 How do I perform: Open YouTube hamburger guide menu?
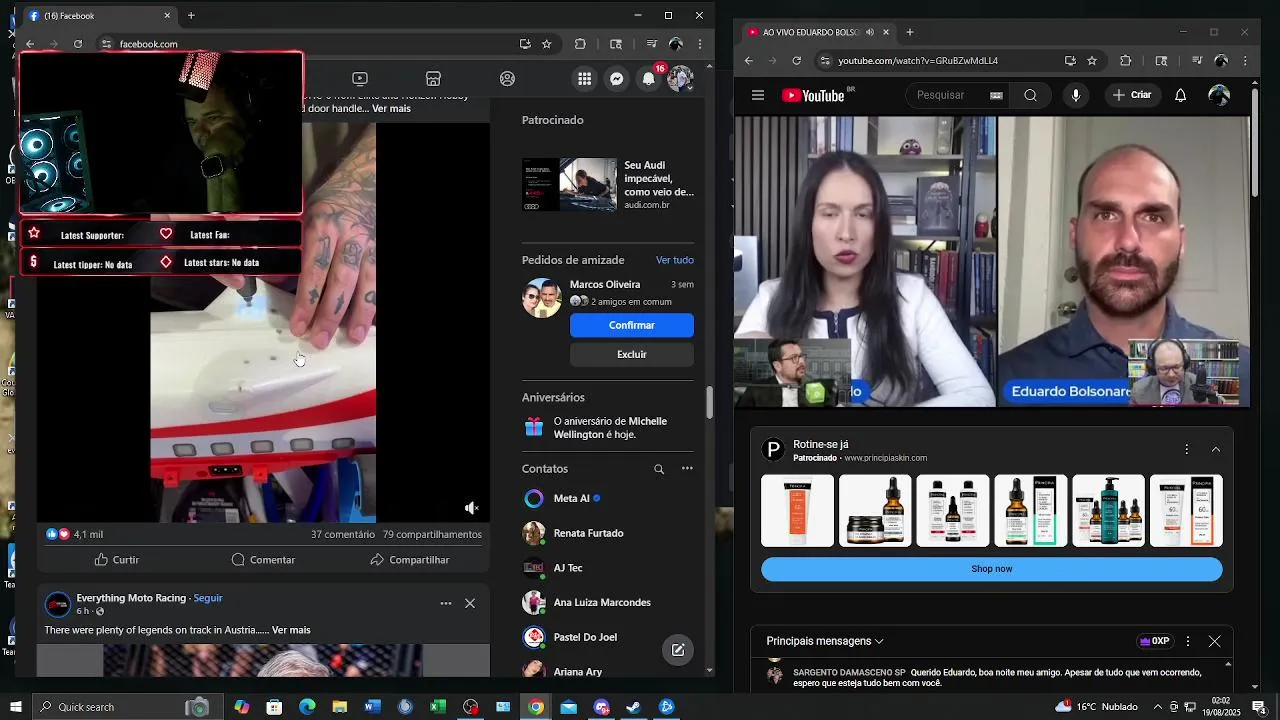tap(758, 95)
